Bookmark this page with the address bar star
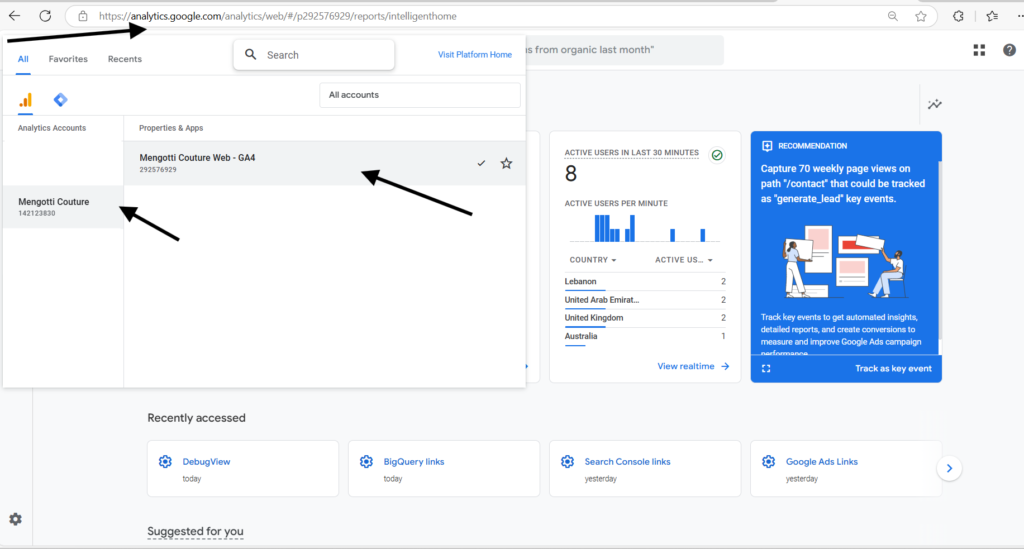The height and width of the screenshot is (549, 1024). pos(921,16)
